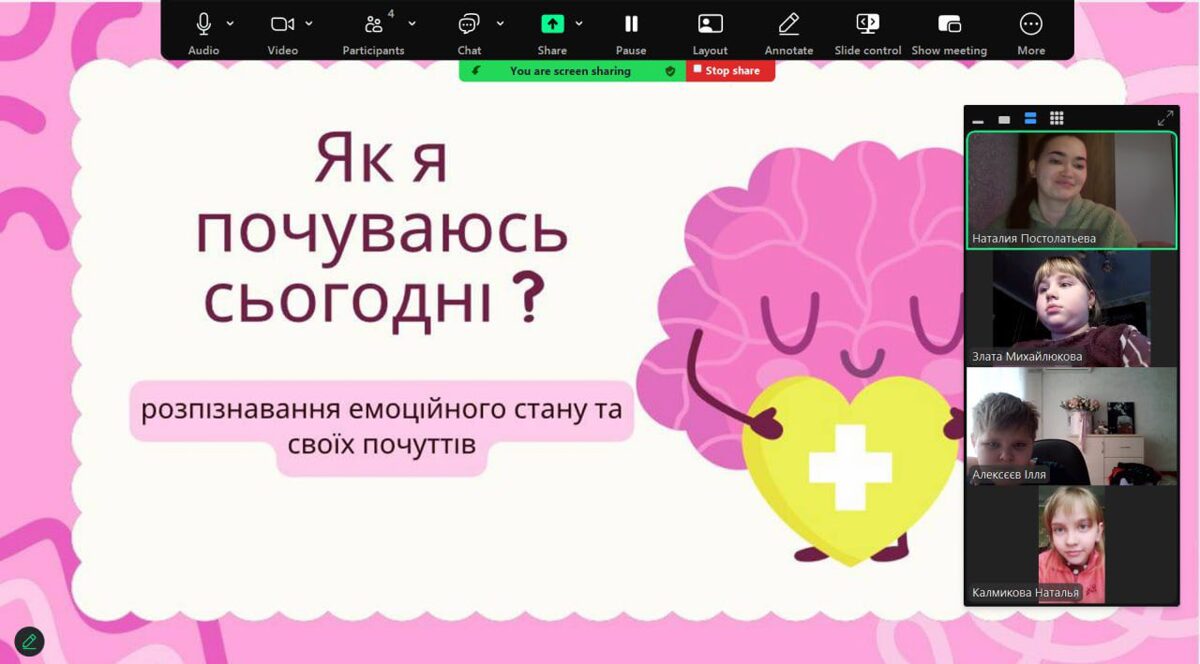The width and height of the screenshot is (1200, 664).
Task: Select the Annotate pencil tool
Action: pyautogui.click(x=789, y=24)
